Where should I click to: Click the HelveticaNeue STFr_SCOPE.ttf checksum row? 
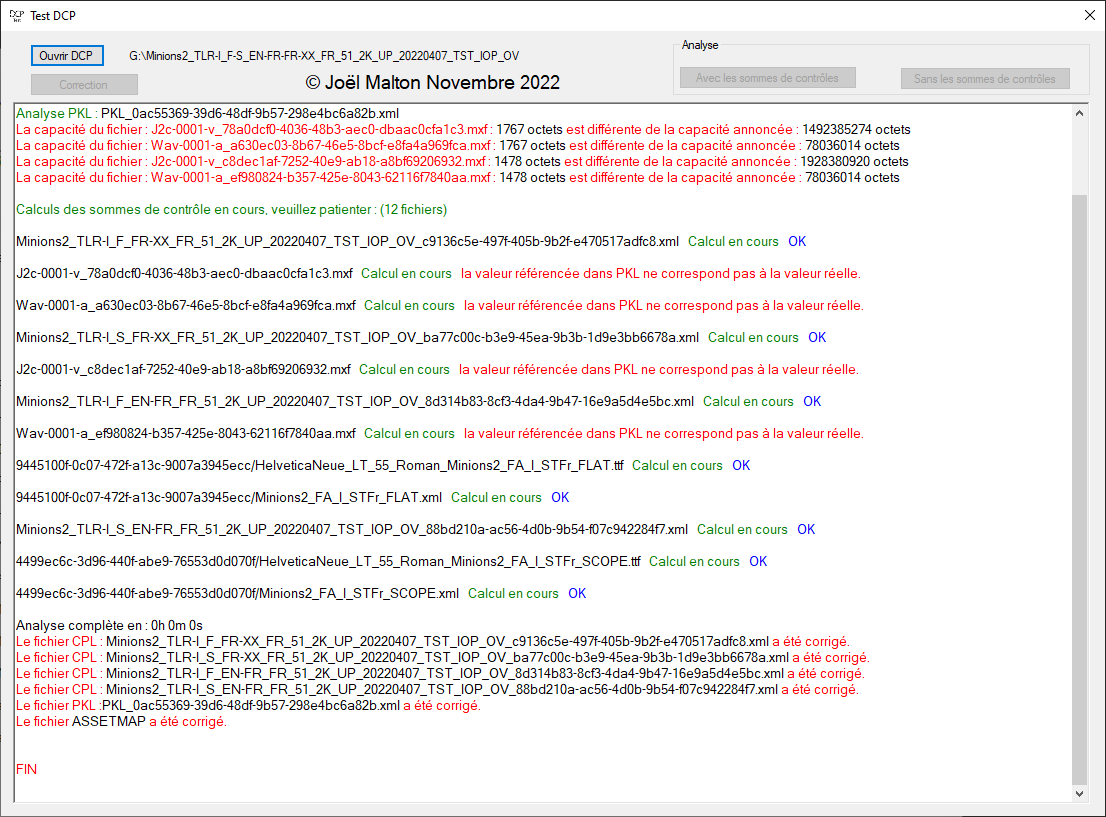391,562
